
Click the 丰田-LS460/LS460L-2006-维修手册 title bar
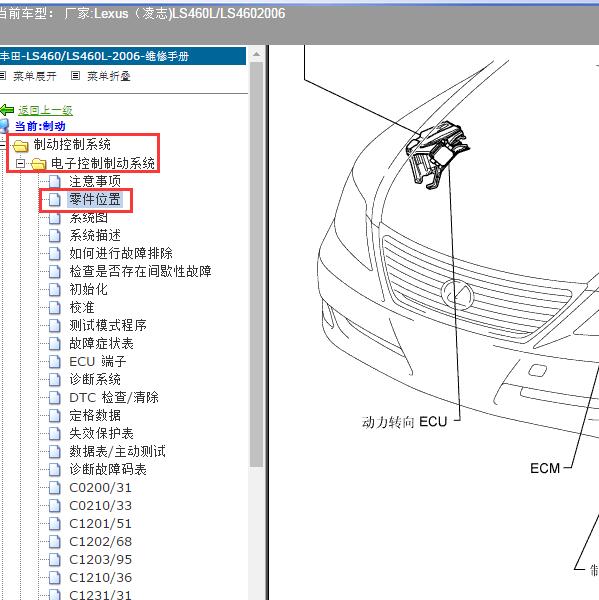click(123, 56)
